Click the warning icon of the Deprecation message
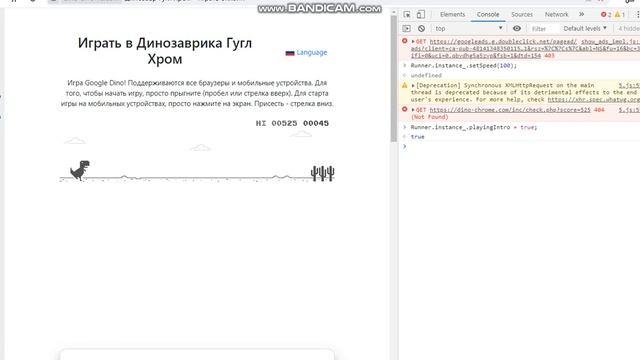 404,85
